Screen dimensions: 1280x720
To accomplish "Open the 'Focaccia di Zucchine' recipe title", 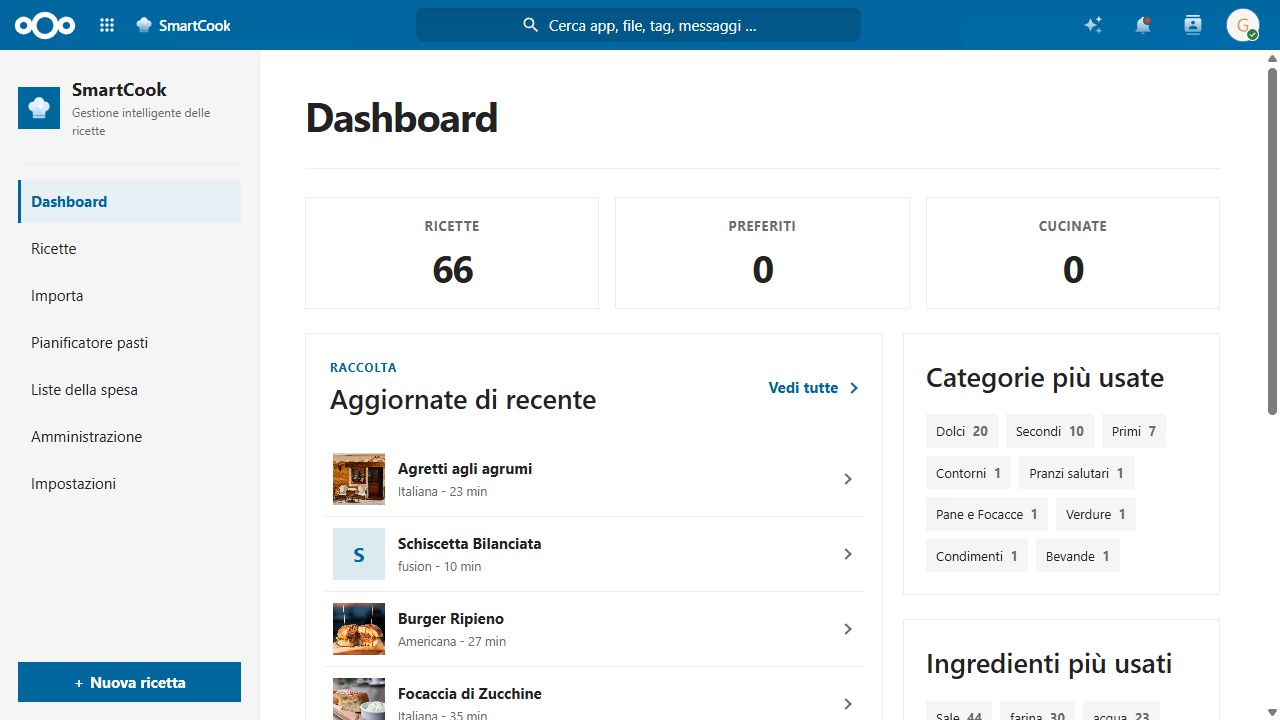I will [469, 694].
